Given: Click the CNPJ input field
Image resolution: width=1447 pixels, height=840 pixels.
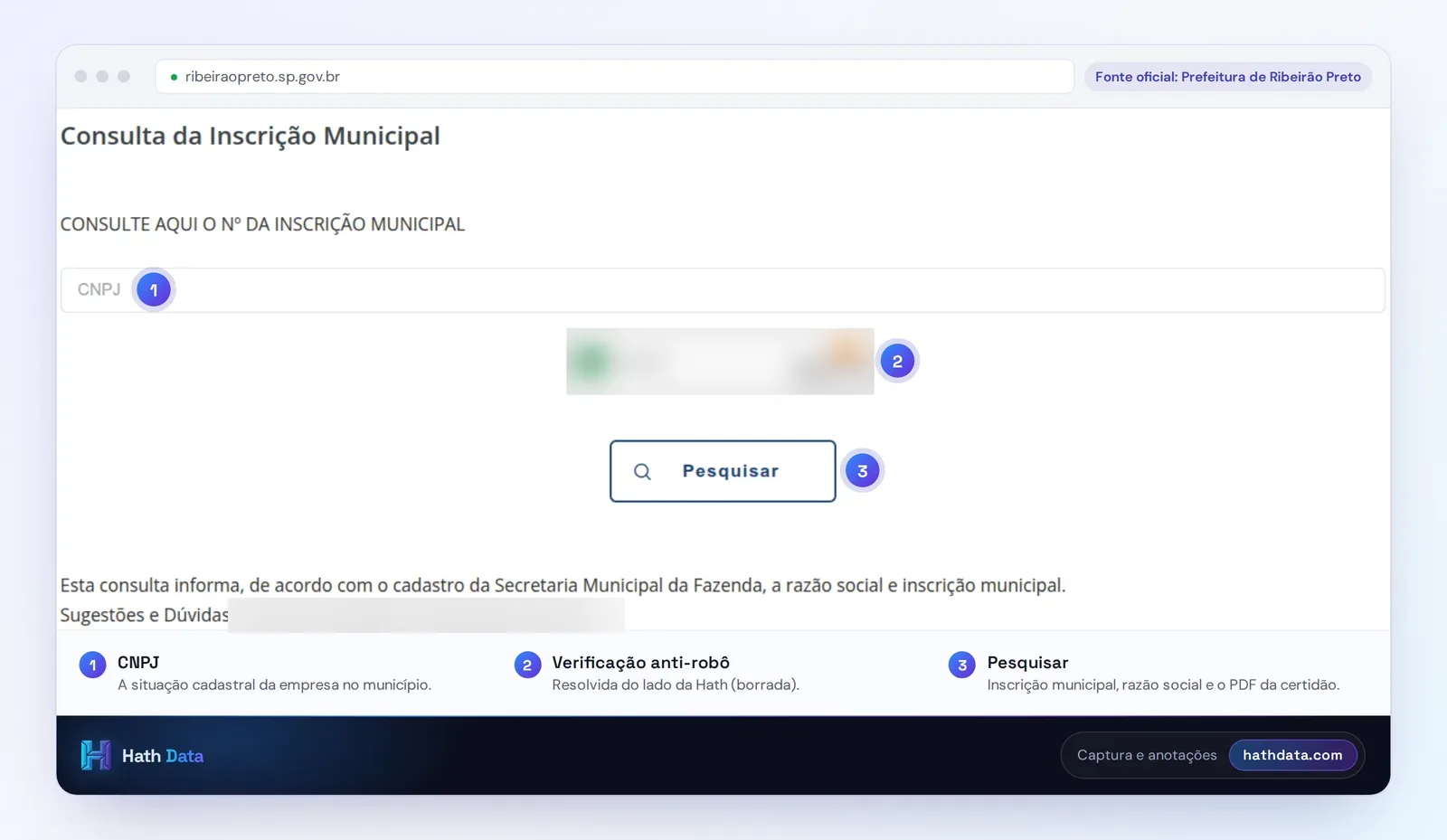Looking at the screenshot, I should (x=722, y=290).
